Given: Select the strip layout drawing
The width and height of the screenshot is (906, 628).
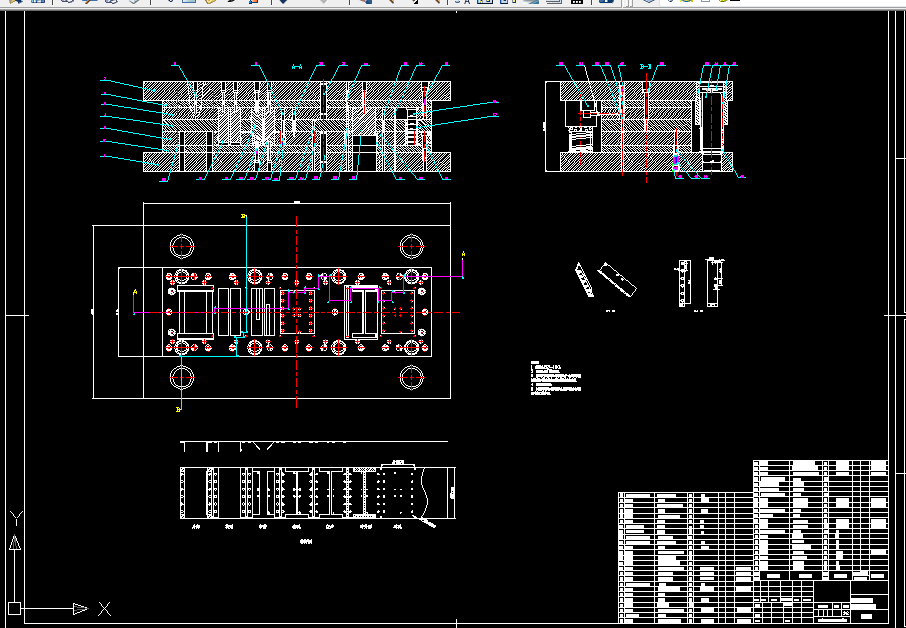Looking at the screenshot, I should (x=318, y=493).
